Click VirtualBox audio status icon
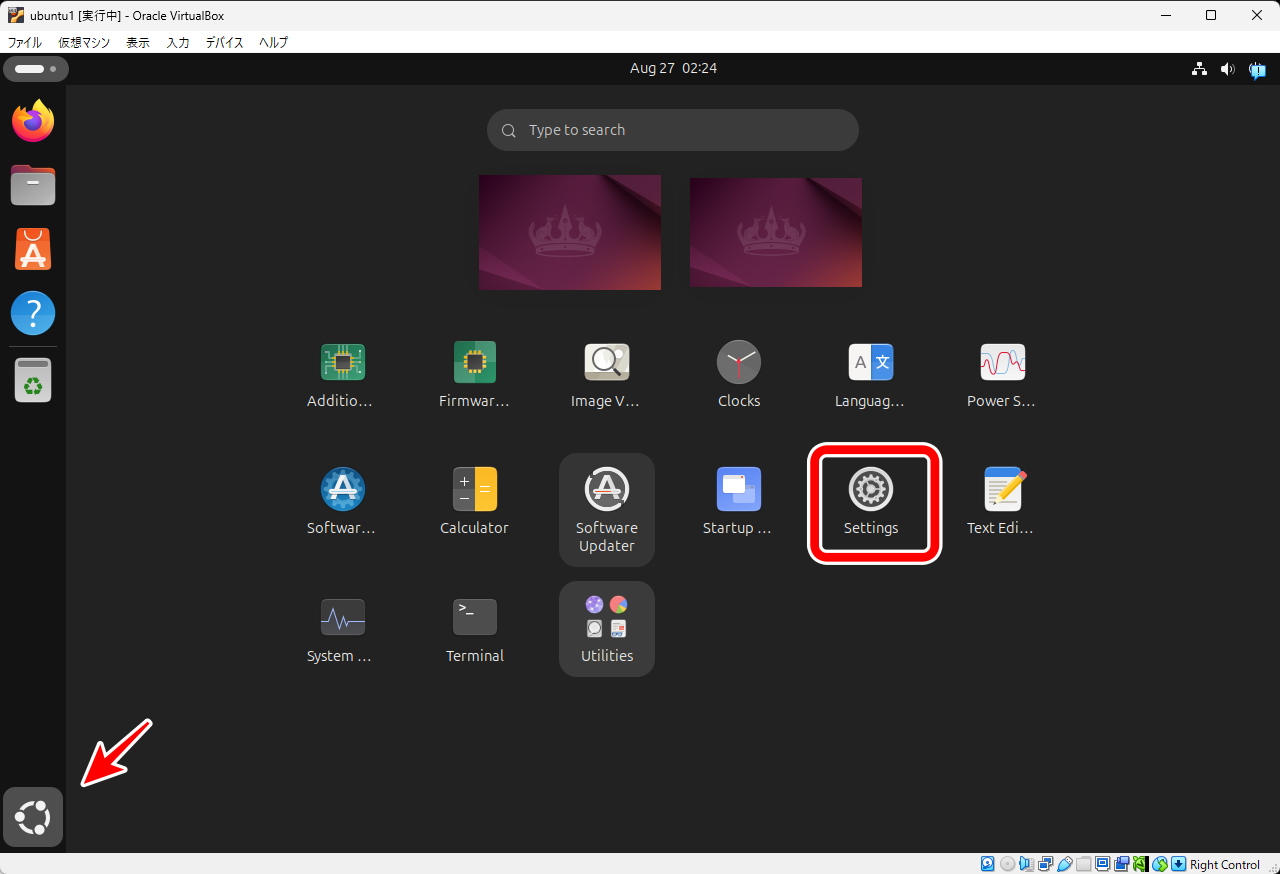This screenshot has width=1280, height=874. (x=1026, y=864)
